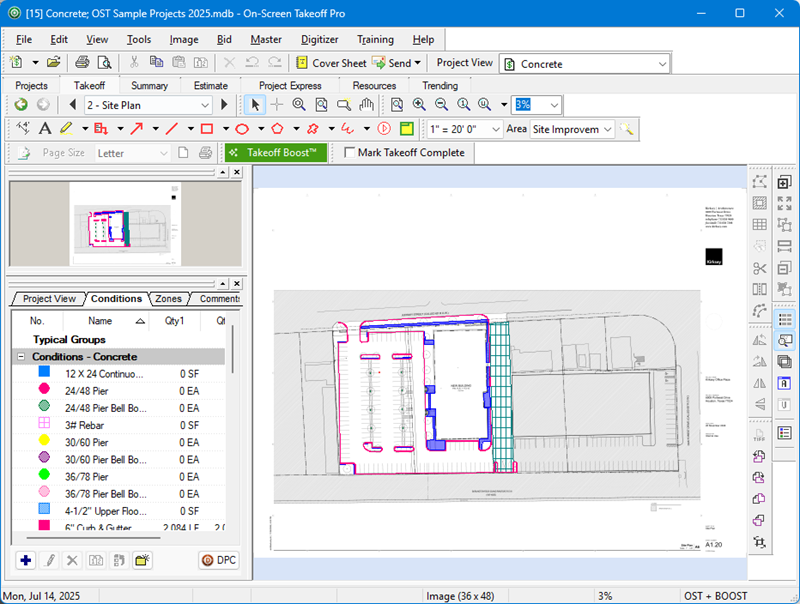Select the Rectangle annotation tool
Screen dimensions: 800x604
[x=207, y=129]
